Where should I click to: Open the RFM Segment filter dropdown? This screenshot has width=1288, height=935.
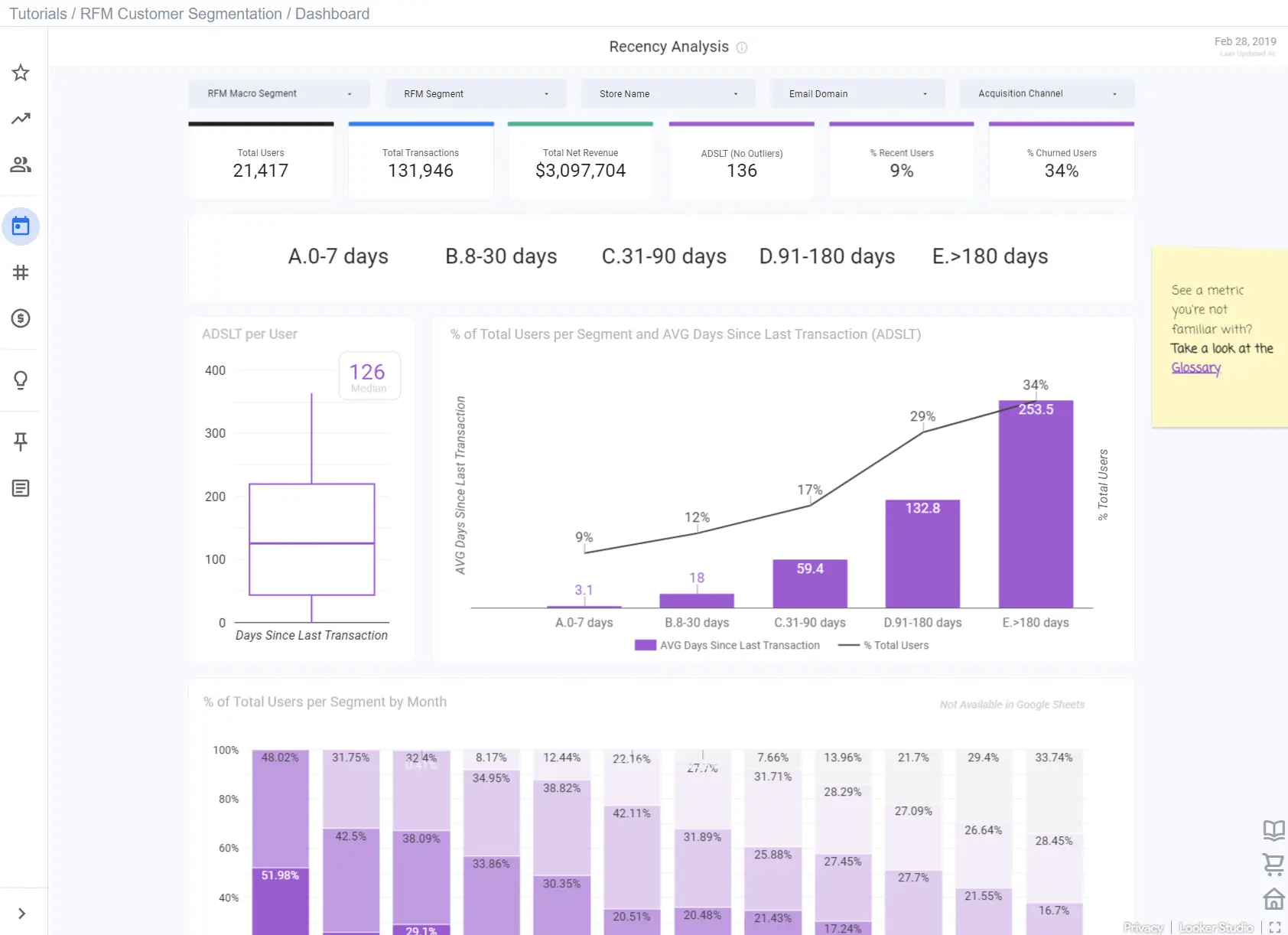pyautogui.click(x=476, y=93)
